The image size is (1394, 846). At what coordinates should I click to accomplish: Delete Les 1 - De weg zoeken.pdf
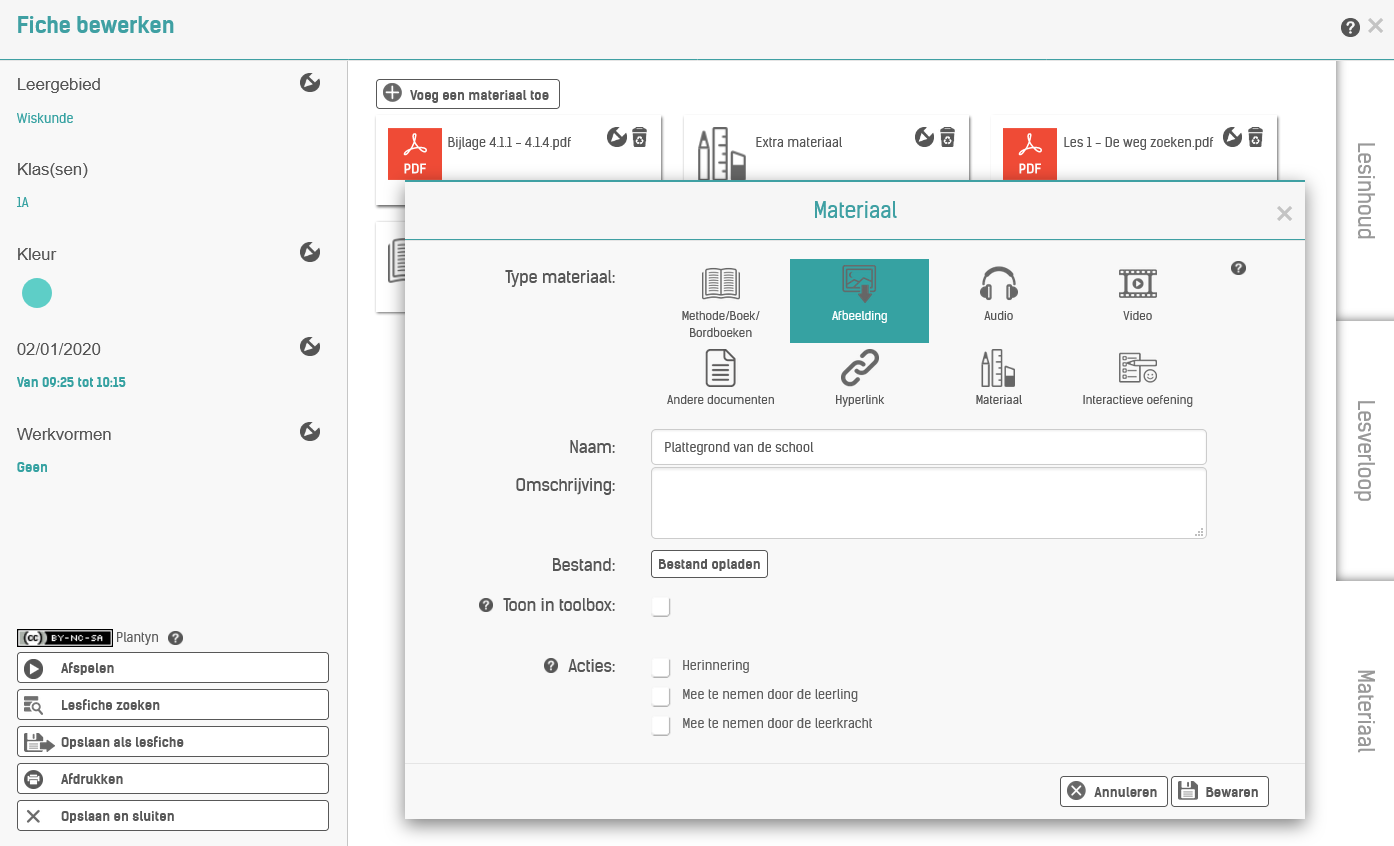pyautogui.click(x=1256, y=137)
